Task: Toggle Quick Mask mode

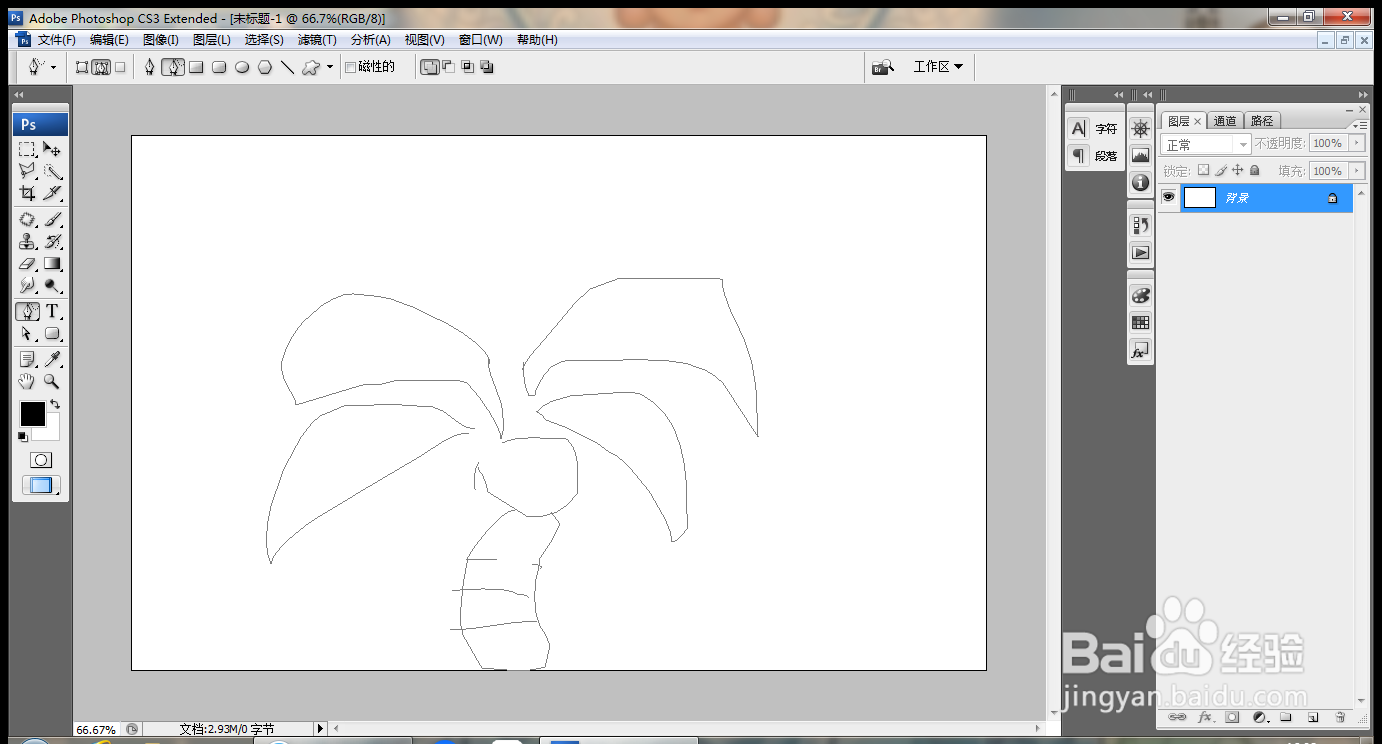Action: coord(41,460)
